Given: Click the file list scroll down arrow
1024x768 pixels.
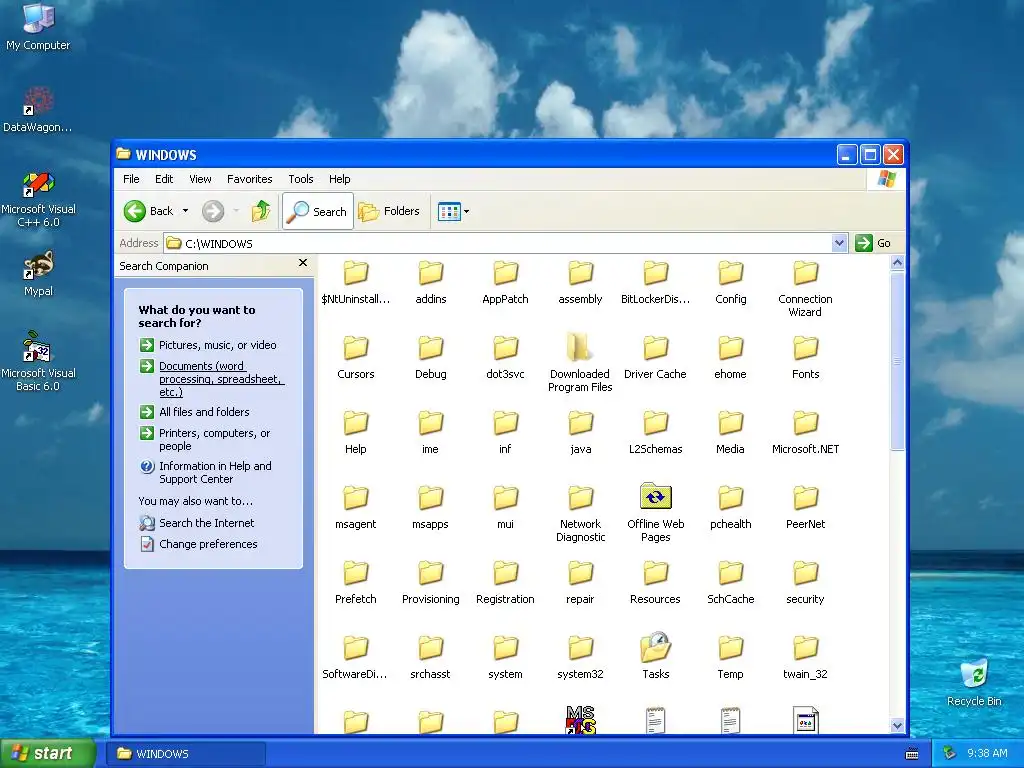Looking at the screenshot, I should click(897, 726).
